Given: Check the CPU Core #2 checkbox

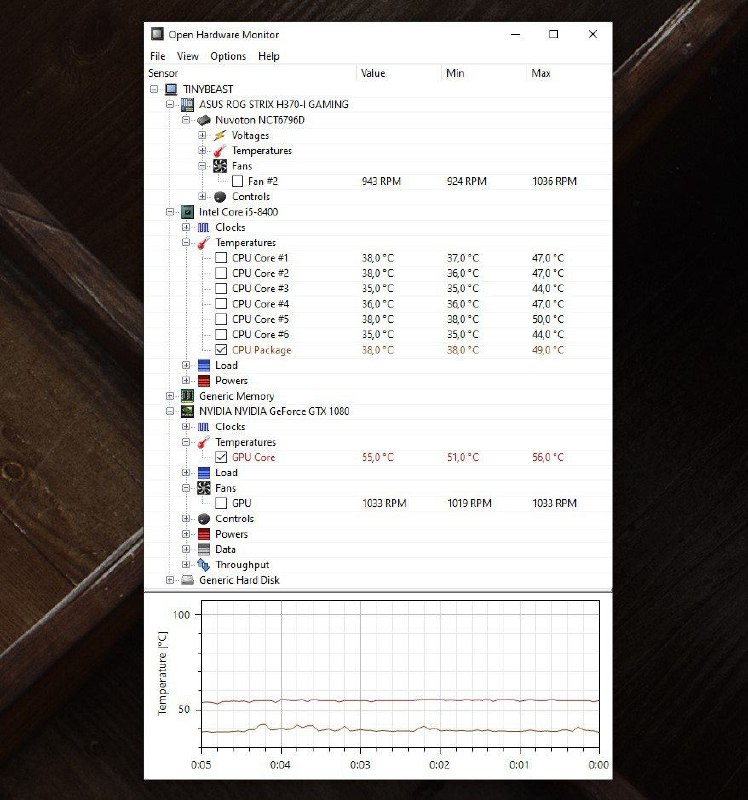Looking at the screenshot, I should pyautogui.click(x=221, y=273).
